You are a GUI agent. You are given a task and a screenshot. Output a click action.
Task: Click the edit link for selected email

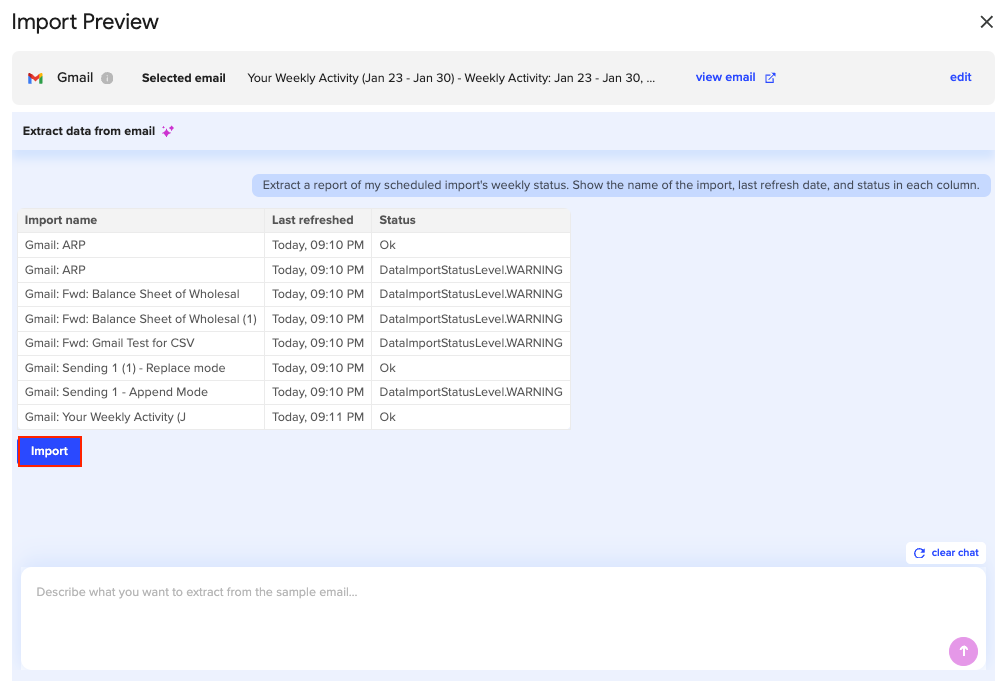pyautogui.click(x=960, y=77)
